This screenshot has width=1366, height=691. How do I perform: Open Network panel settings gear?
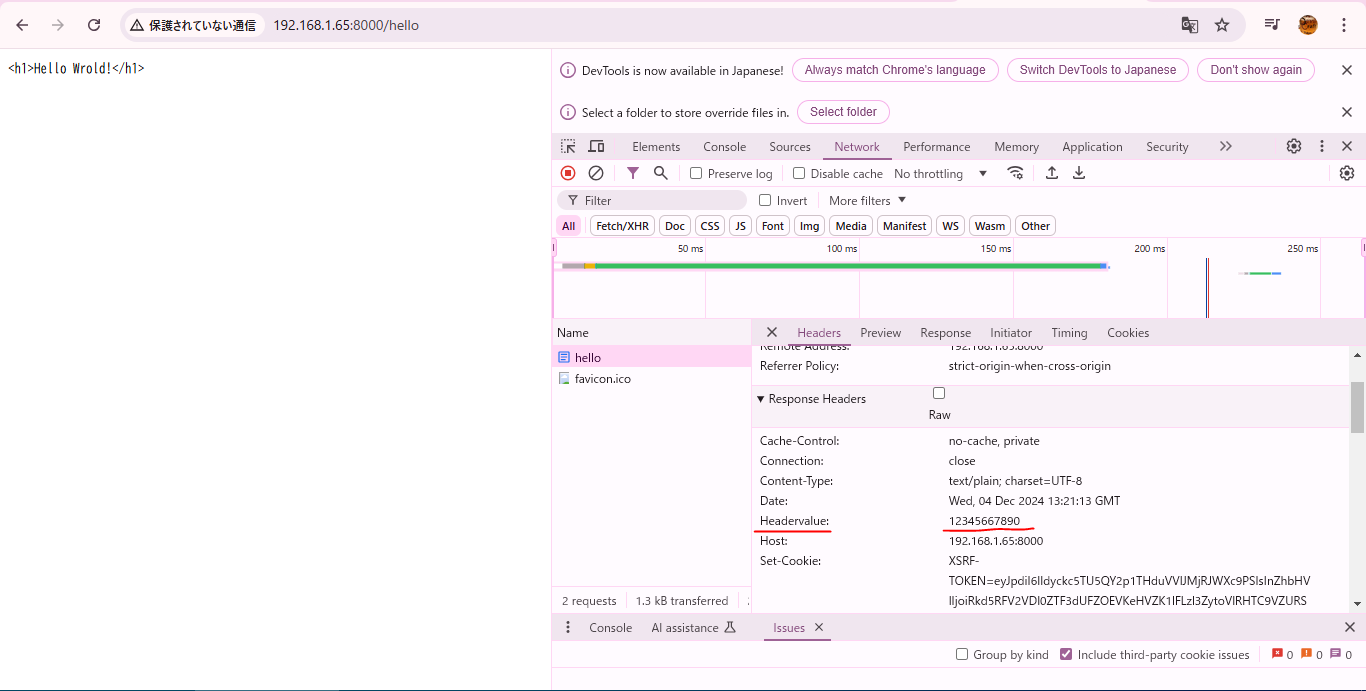pos(1347,173)
